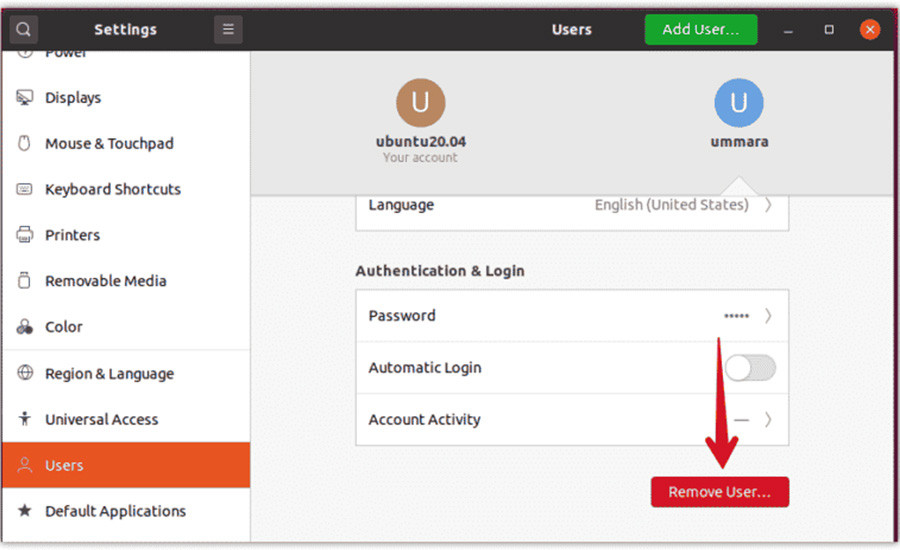Open Region & Language settings panel
This screenshot has height=550, width=900.
[126, 373]
